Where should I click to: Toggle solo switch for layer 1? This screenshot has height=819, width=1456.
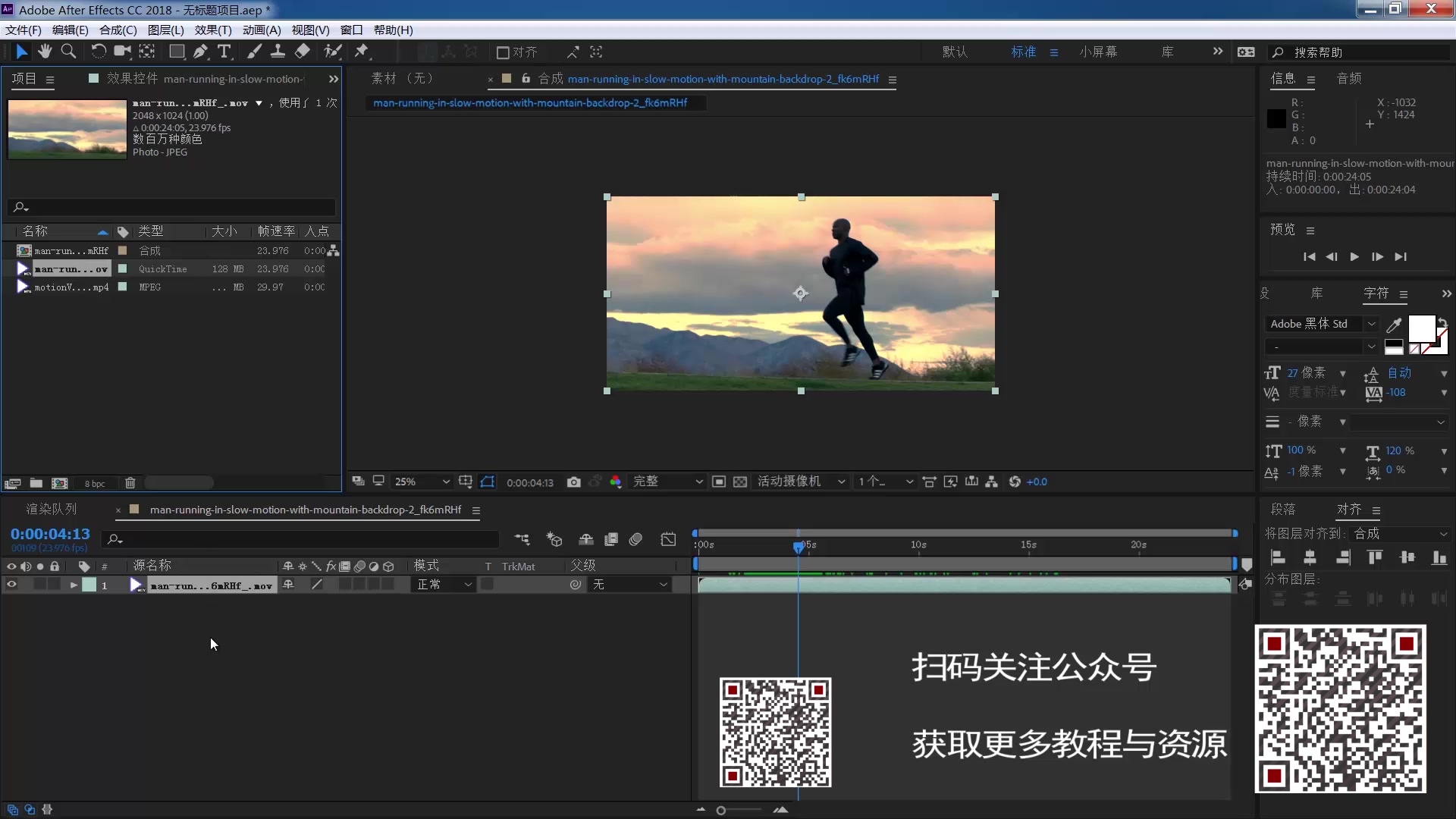(x=39, y=585)
